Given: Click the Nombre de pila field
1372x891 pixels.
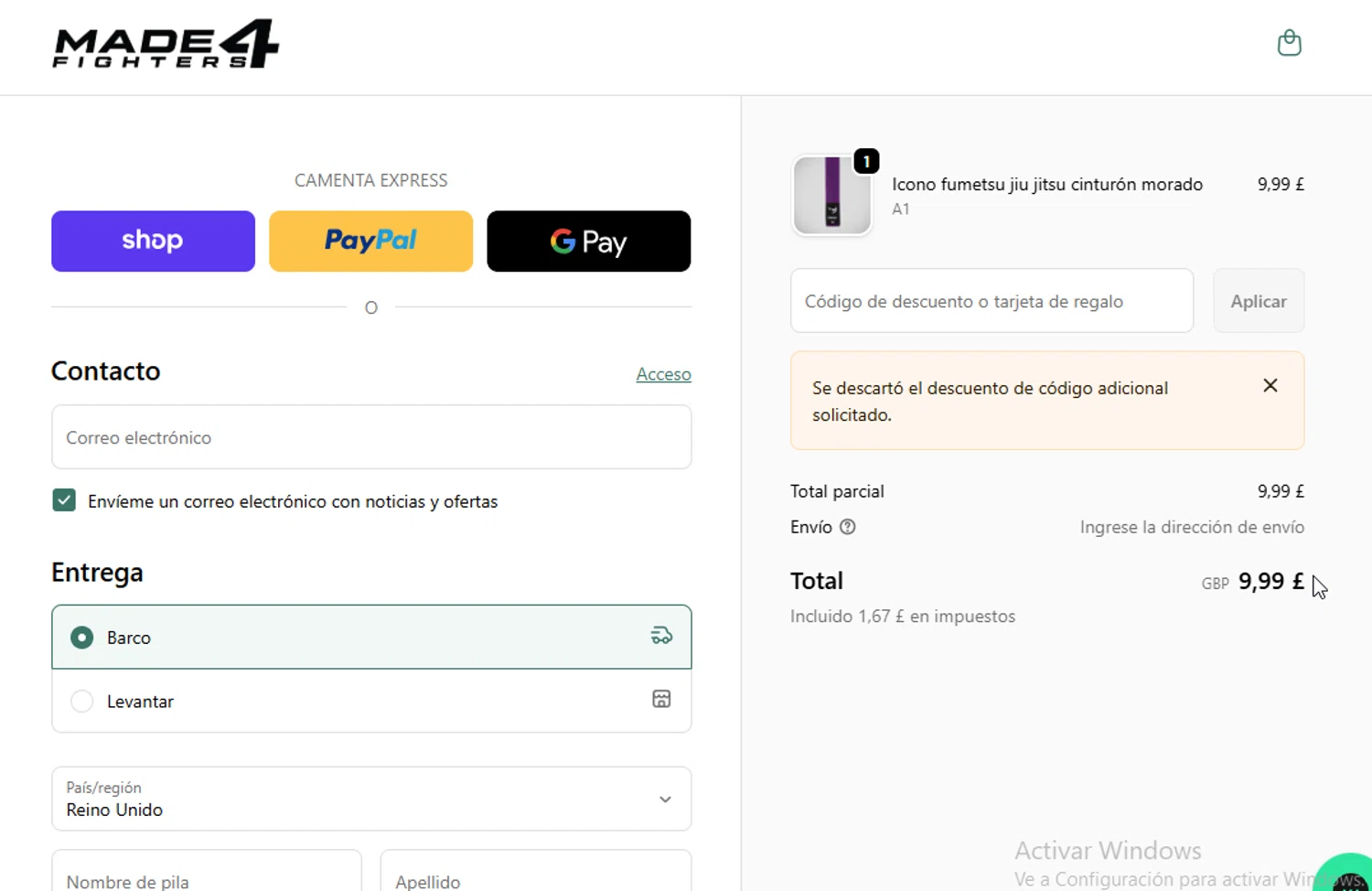Looking at the screenshot, I should pos(207,874).
